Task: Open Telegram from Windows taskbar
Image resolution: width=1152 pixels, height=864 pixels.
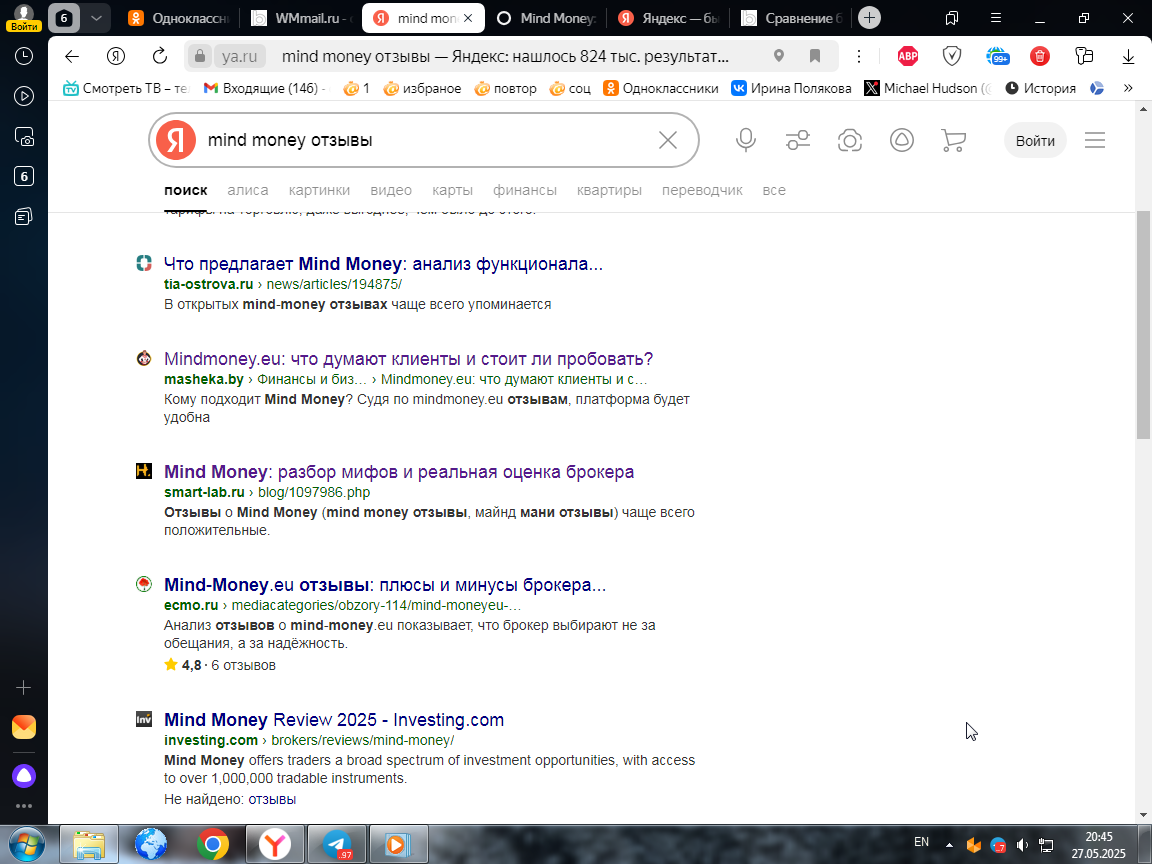Action: [x=337, y=844]
